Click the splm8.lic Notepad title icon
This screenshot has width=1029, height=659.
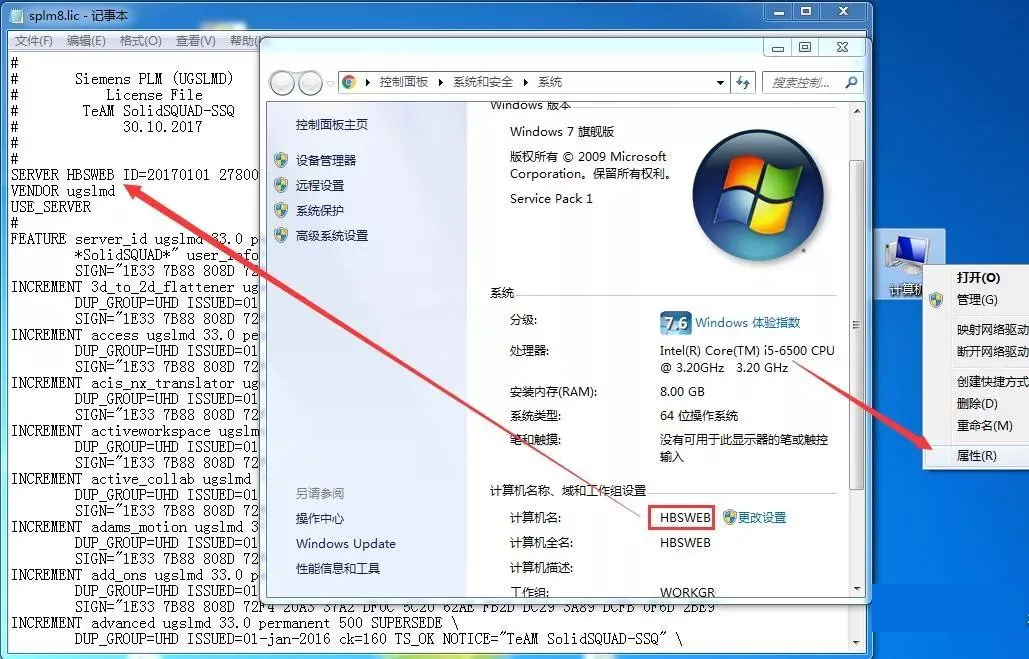[x=16, y=15]
